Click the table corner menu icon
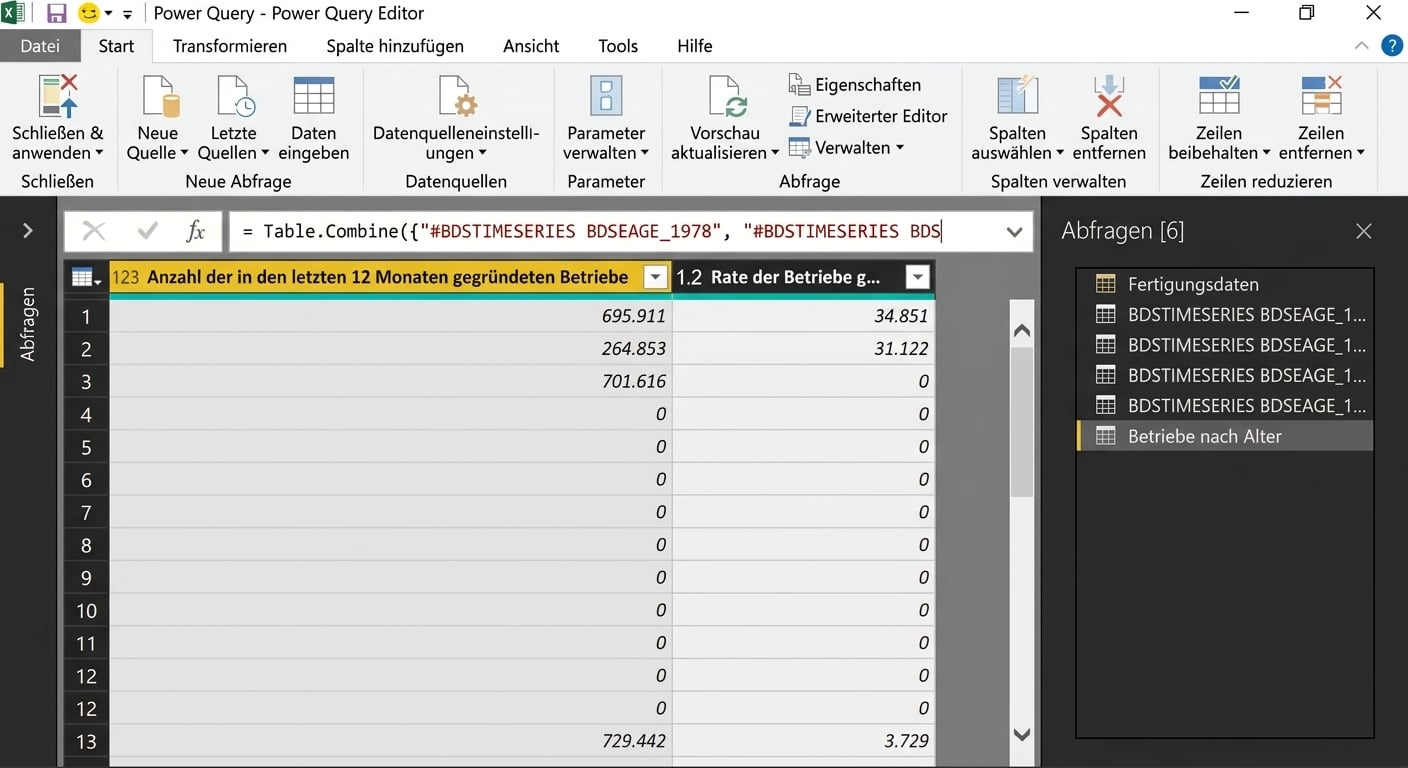This screenshot has height=768, width=1408. 86,278
